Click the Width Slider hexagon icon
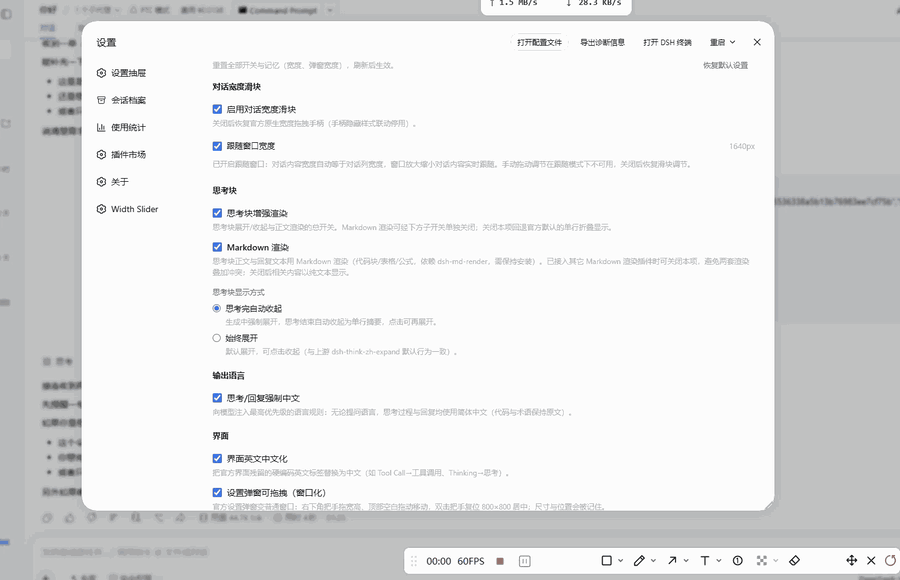Image resolution: width=900 pixels, height=580 pixels. pyautogui.click(x=101, y=209)
